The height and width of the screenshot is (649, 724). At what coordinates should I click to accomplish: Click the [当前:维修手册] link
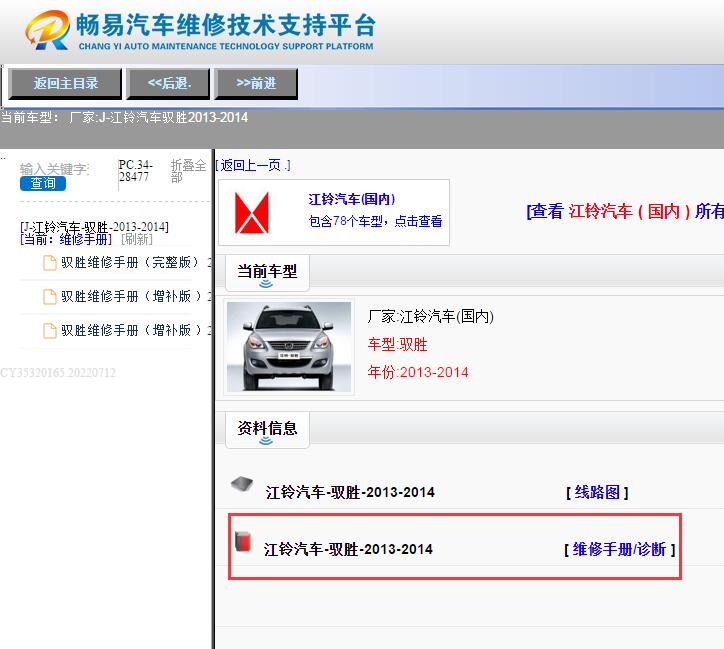coord(66,239)
